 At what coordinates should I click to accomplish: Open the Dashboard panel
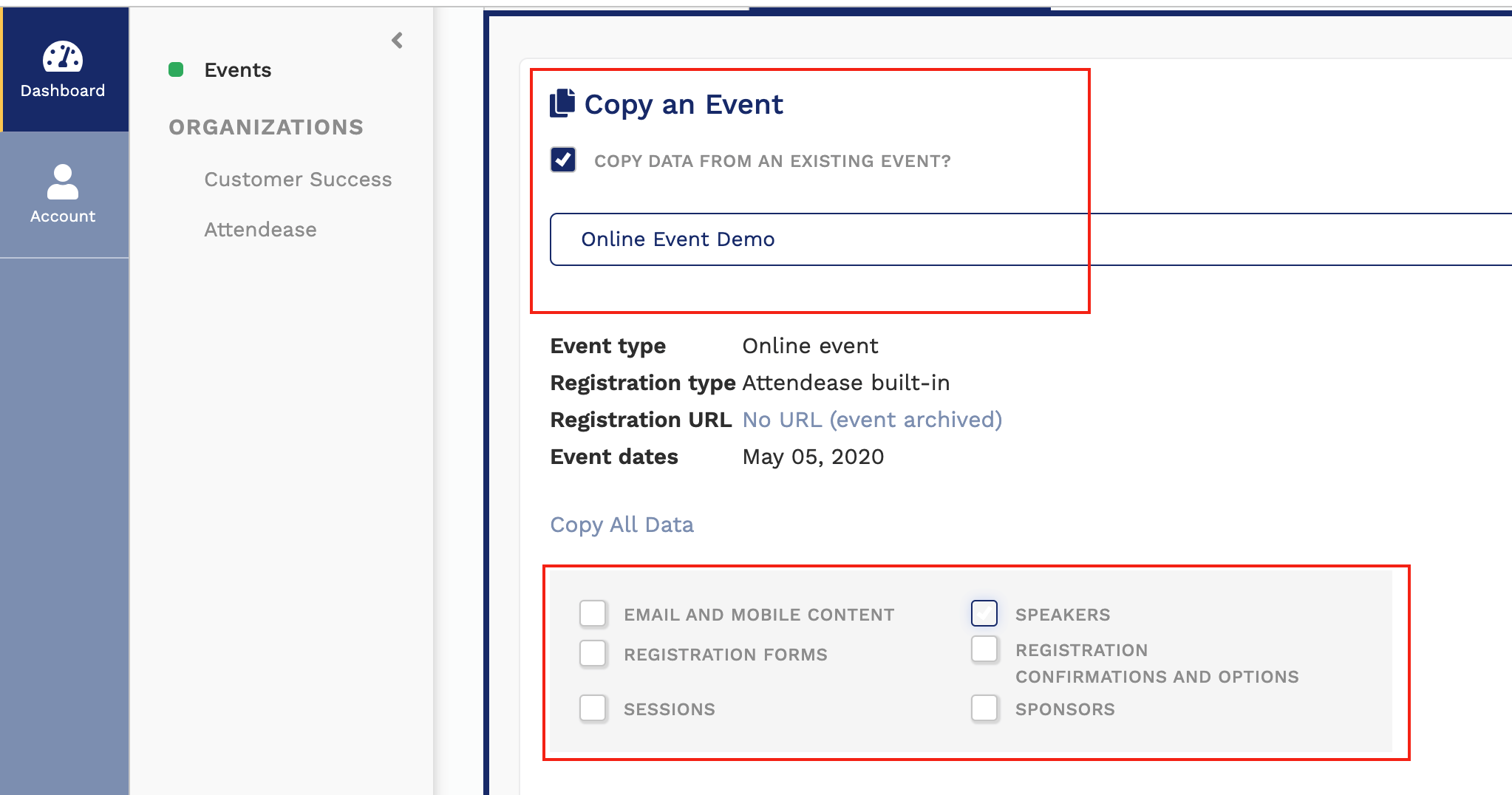click(63, 70)
